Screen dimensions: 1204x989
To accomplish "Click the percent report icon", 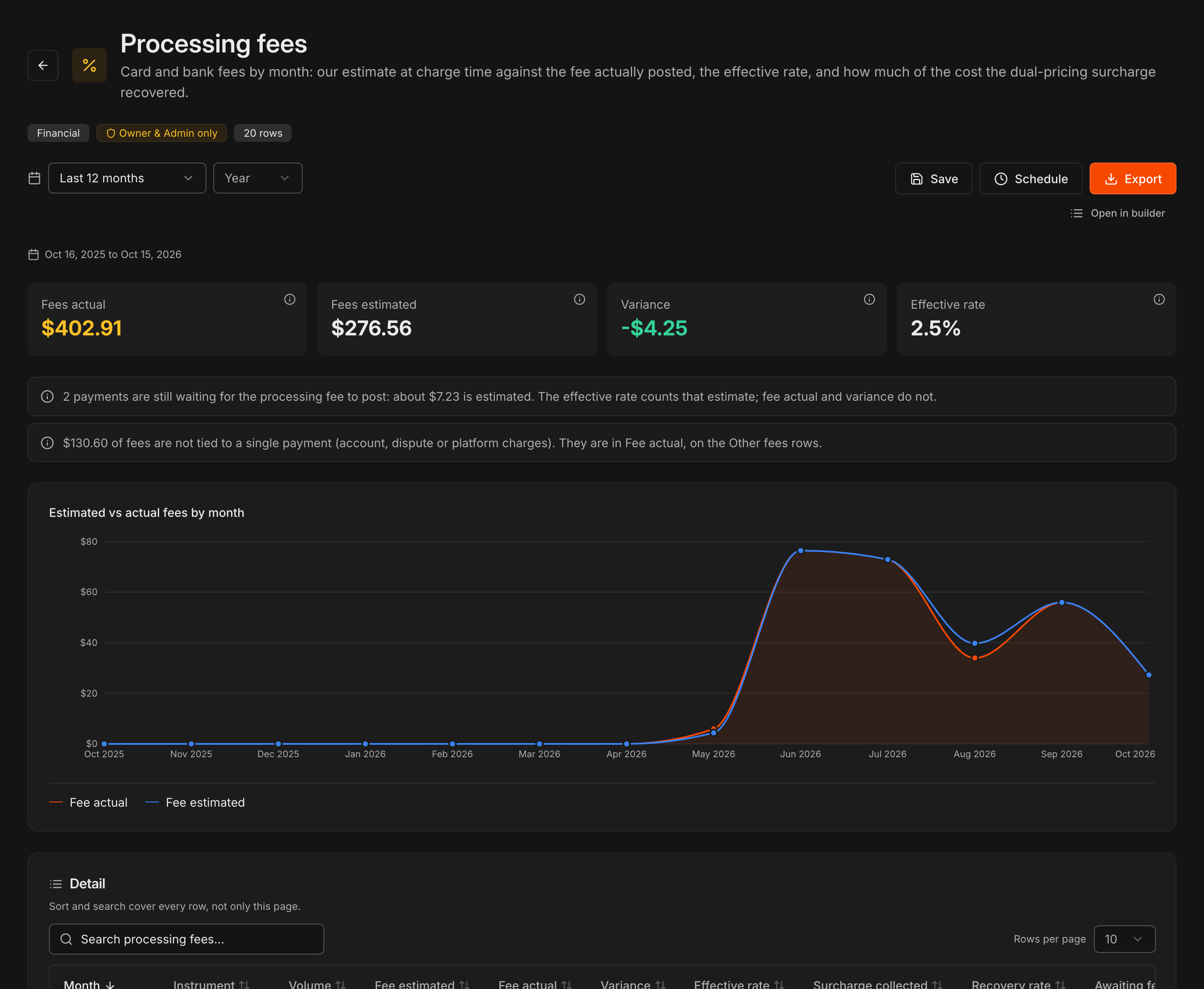I will click(89, 65).
